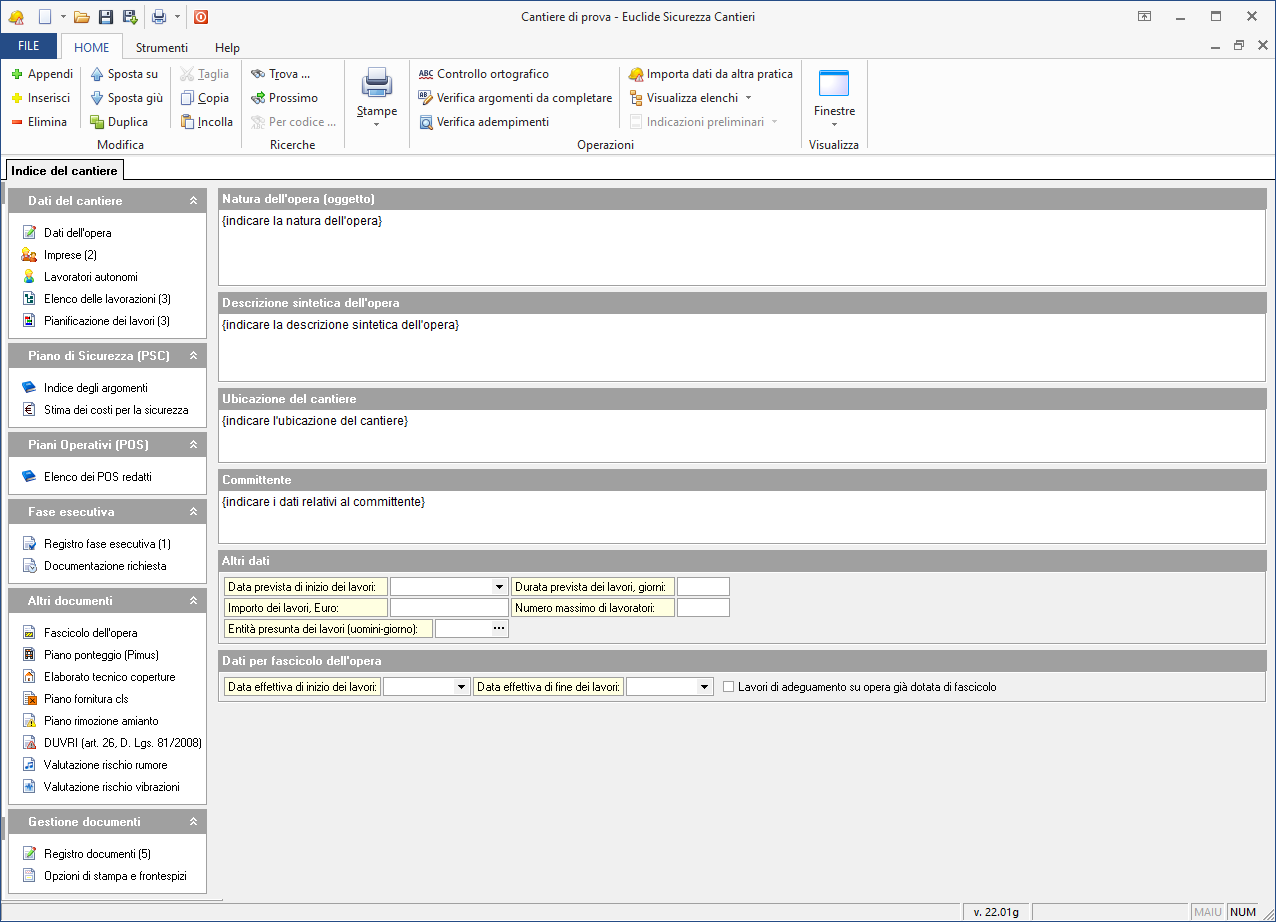1276x922 pixels.
Task: Open the Finestre window icon
Action: (833, 83)
